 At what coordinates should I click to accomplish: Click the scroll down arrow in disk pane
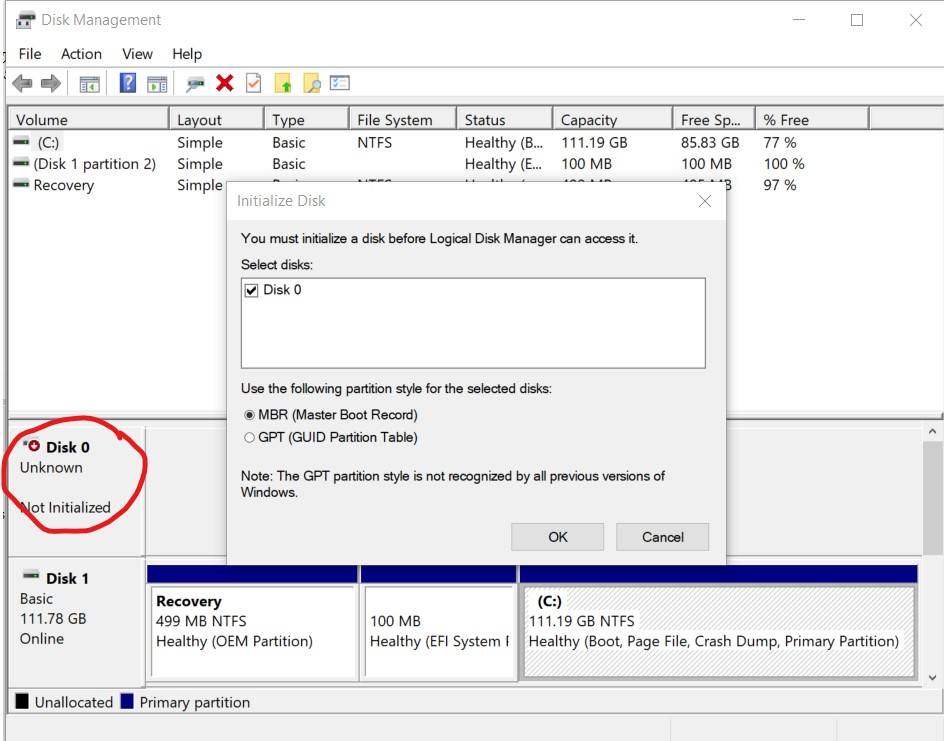932,677
